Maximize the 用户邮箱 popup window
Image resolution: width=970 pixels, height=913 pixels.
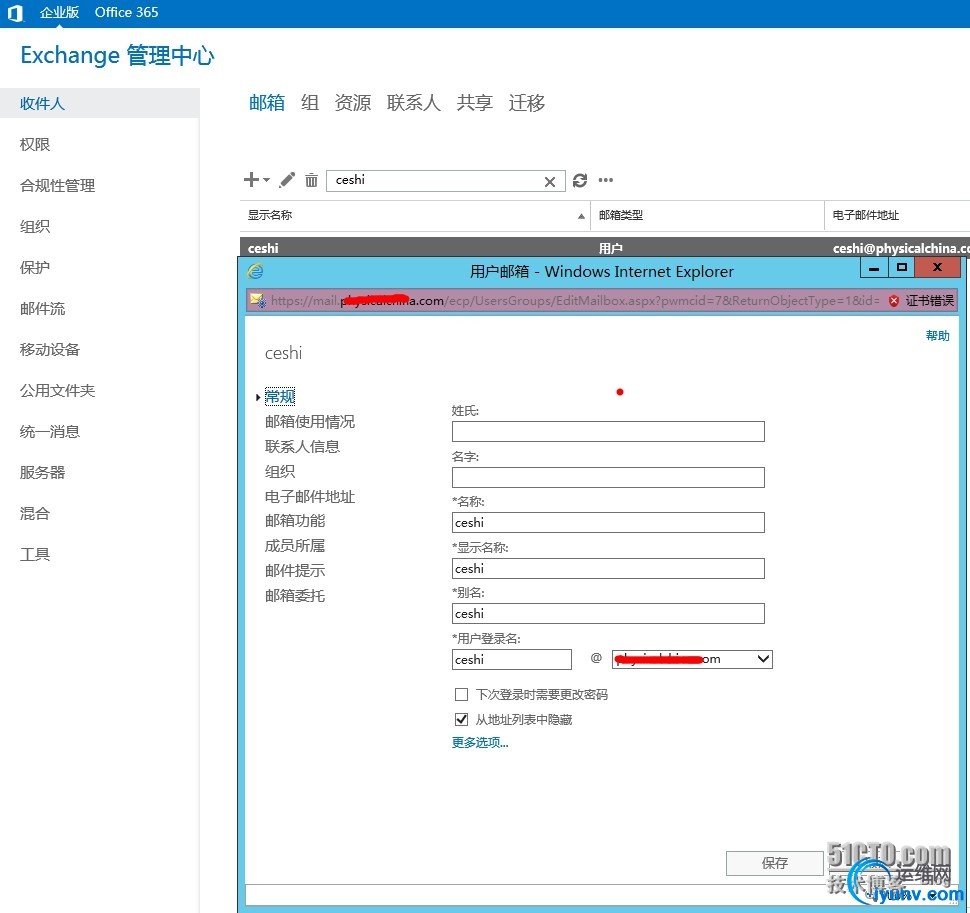(902, 268)
